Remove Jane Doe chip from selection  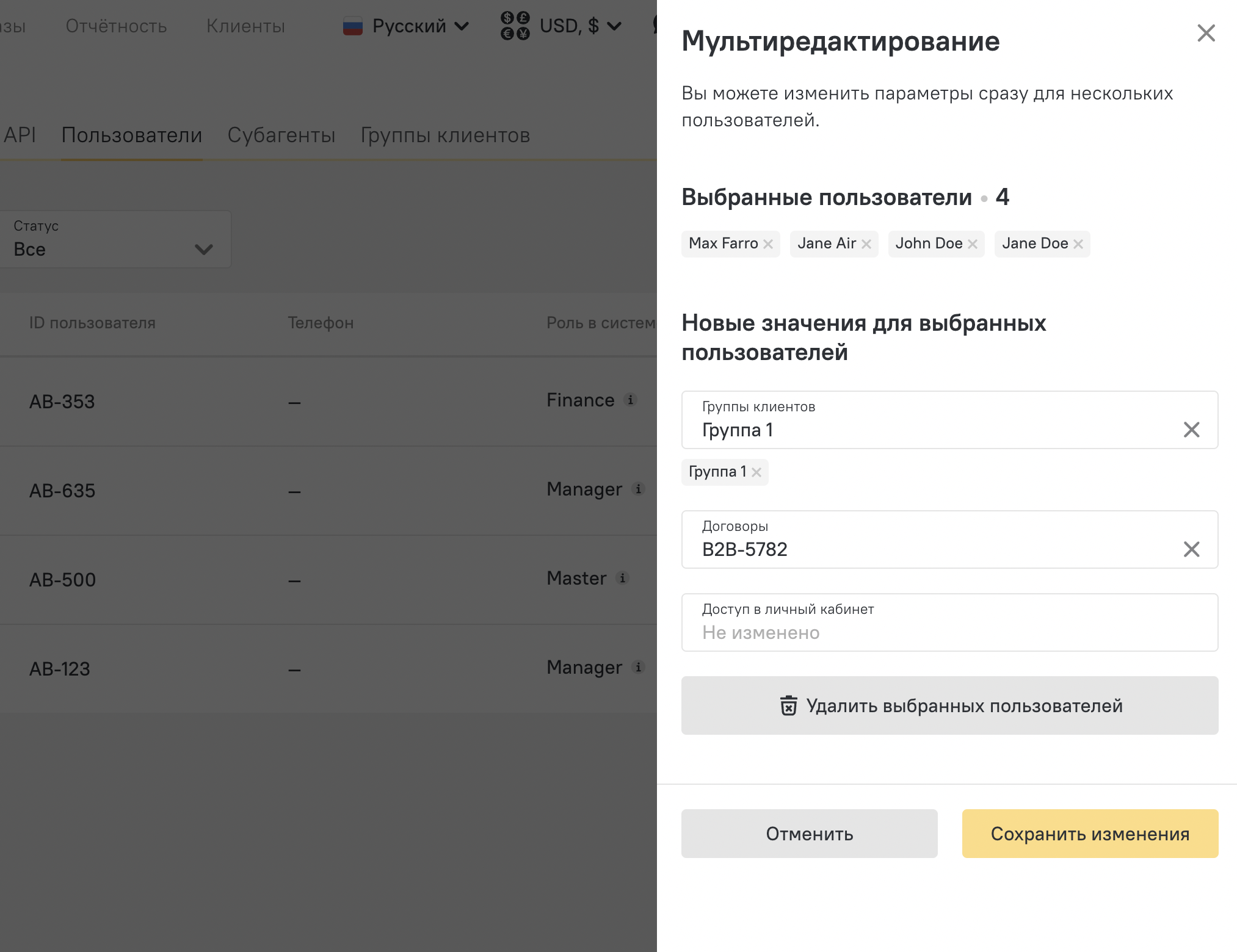point(1078,244)
